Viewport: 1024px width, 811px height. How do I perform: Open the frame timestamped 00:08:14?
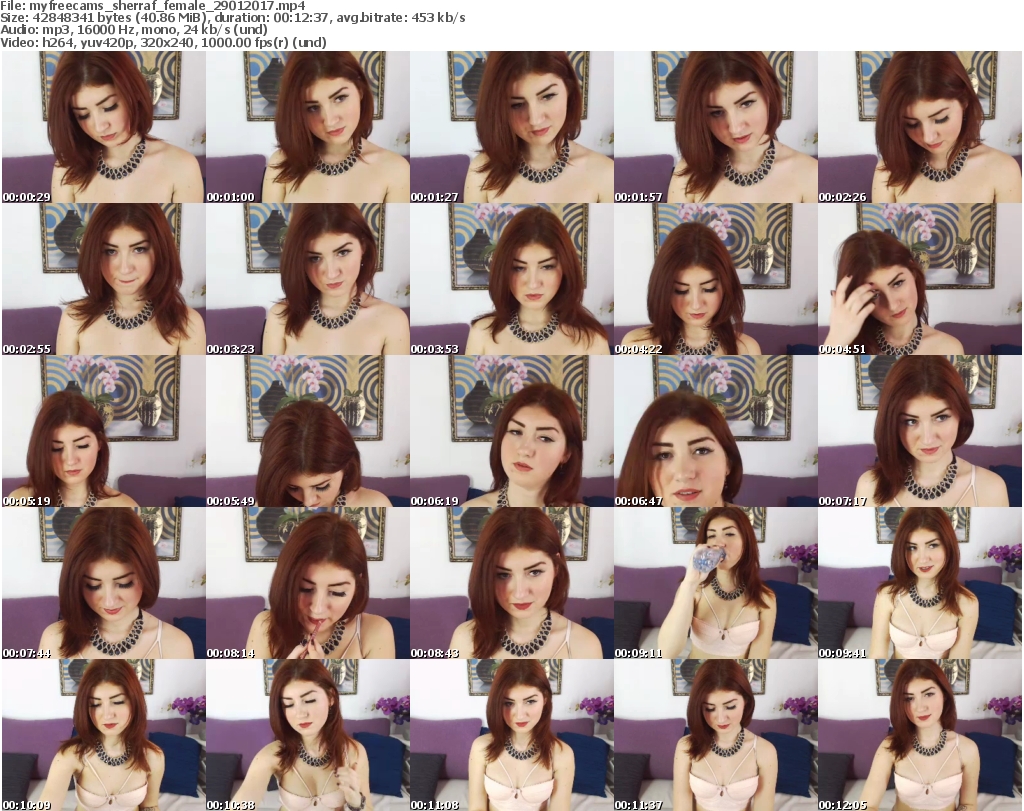308,584
